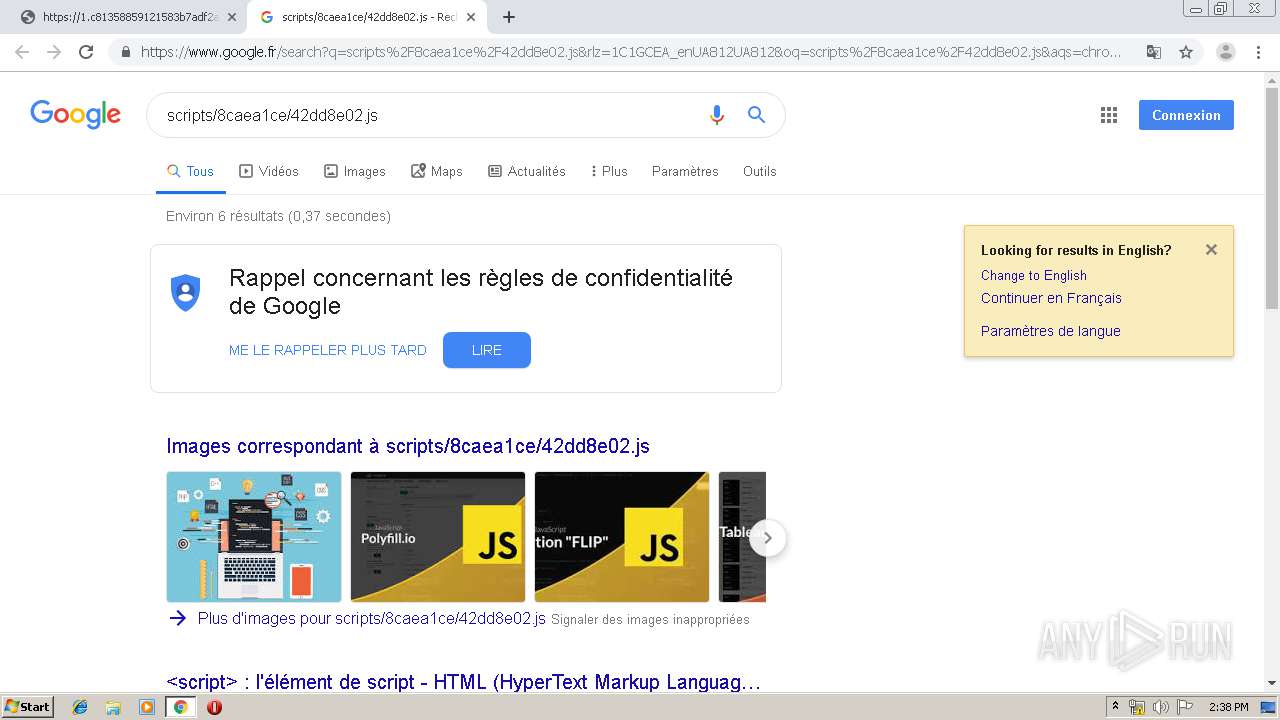Open the Google apps grid
Viewport: 1280px width, 720px height.
click(x=1109, y=115)
